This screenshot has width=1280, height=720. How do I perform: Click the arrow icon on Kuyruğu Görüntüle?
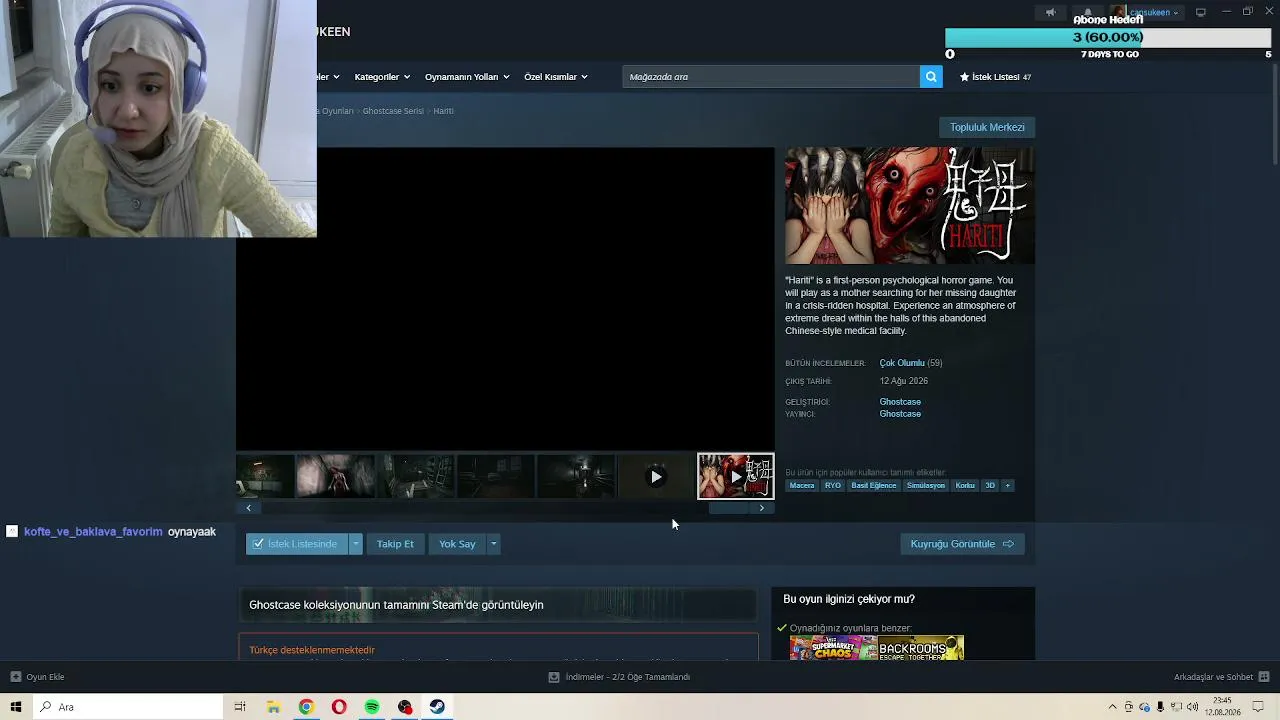click(1008, 544)
